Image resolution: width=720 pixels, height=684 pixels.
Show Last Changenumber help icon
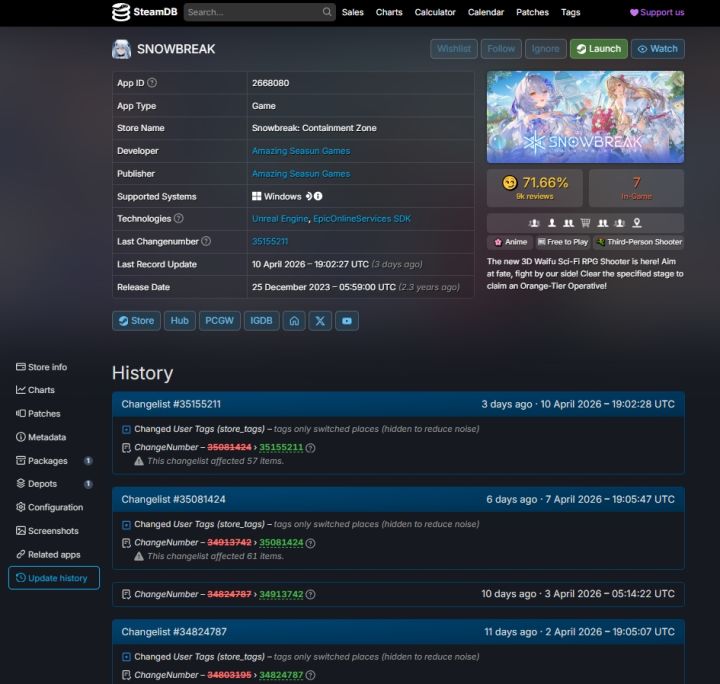(x=206, y=241)
